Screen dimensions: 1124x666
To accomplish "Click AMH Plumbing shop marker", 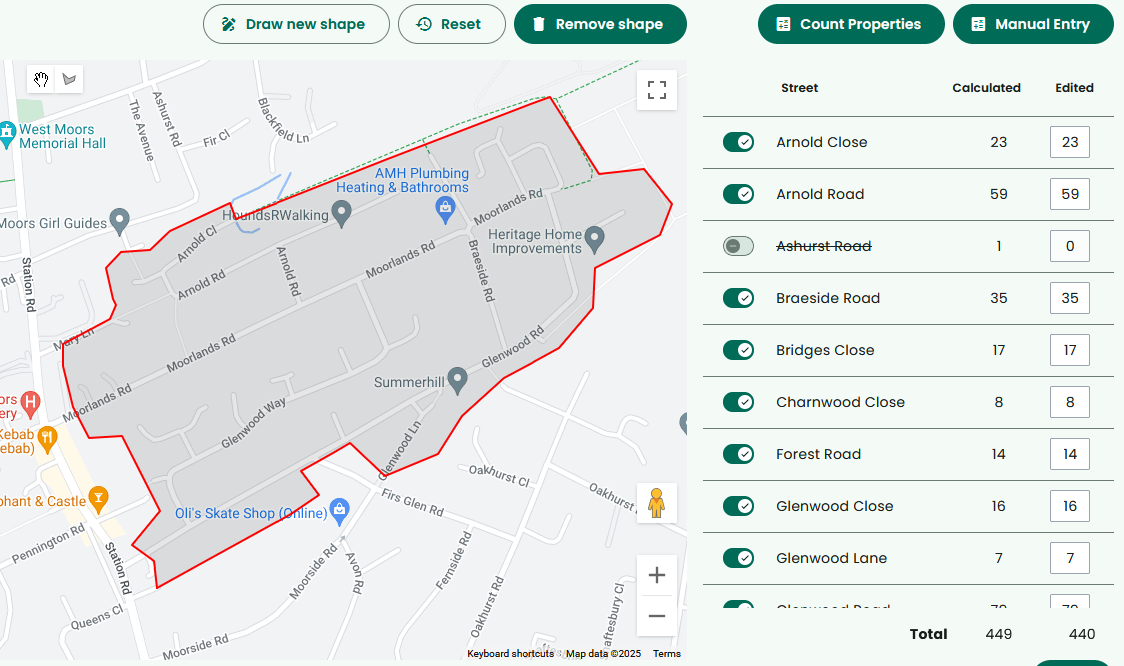I will (x=446, y=208).
